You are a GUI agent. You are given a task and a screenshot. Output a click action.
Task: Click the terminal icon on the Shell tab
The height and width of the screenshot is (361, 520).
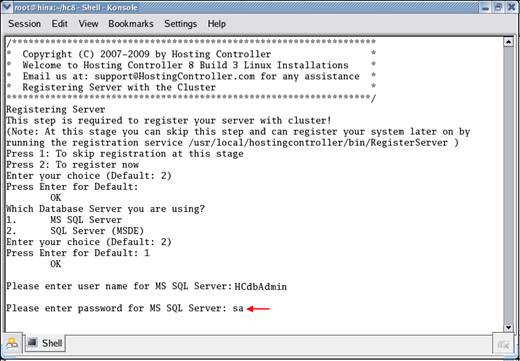[33, 342]
